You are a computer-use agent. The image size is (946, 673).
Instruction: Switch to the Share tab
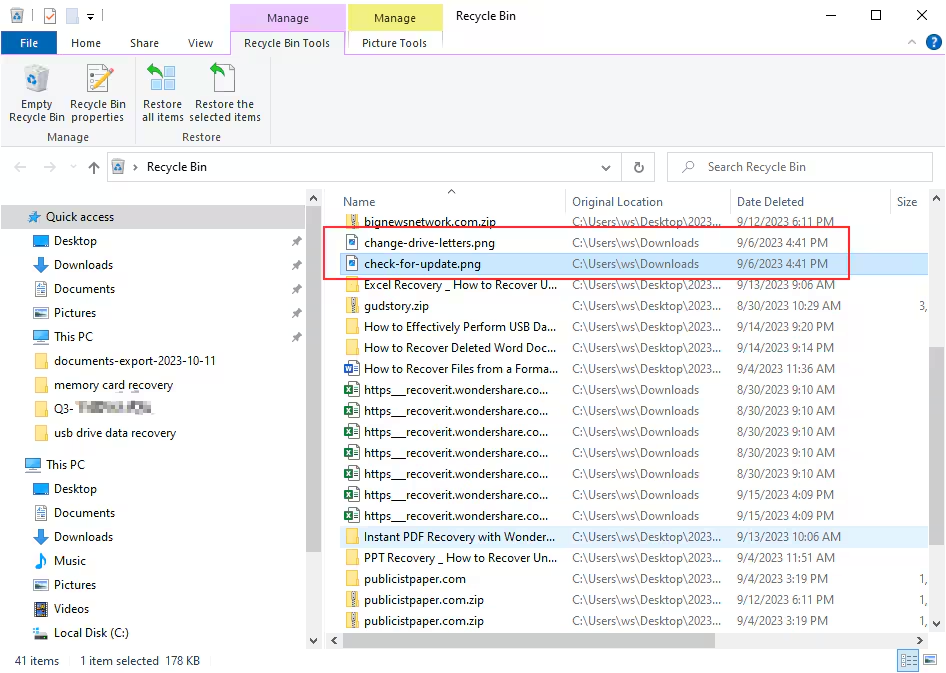(144, 43)
